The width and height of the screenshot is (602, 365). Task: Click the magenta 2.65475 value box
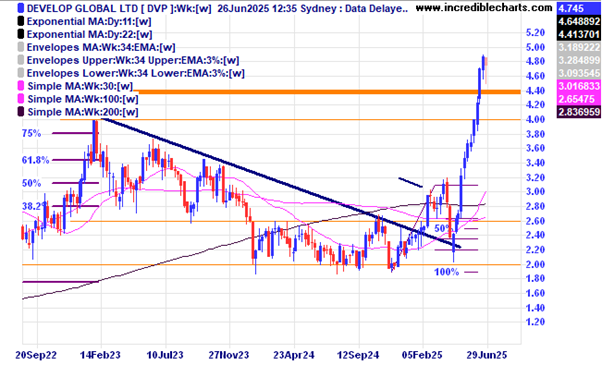point(578,99)
